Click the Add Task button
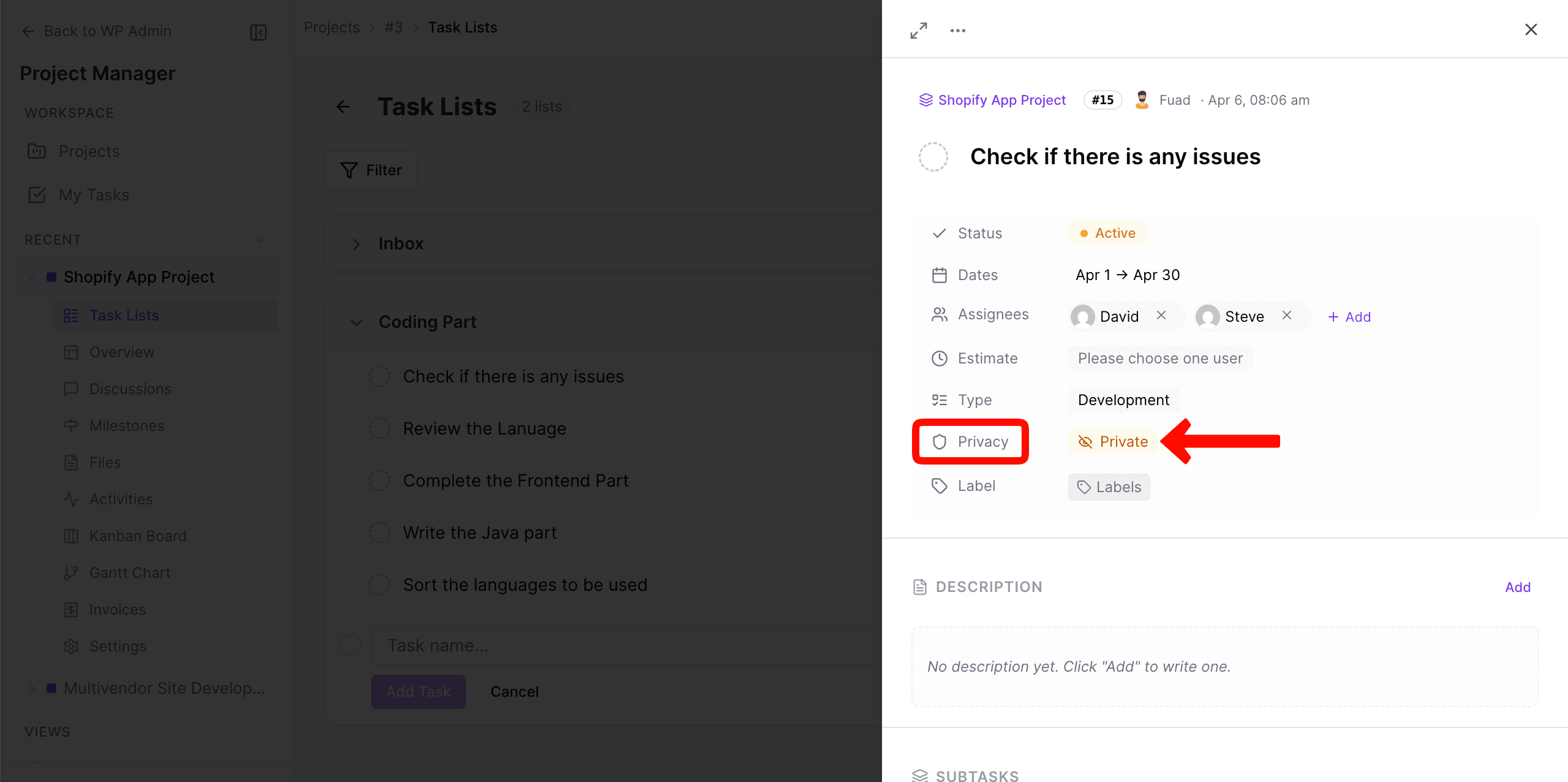 (418, 691)
